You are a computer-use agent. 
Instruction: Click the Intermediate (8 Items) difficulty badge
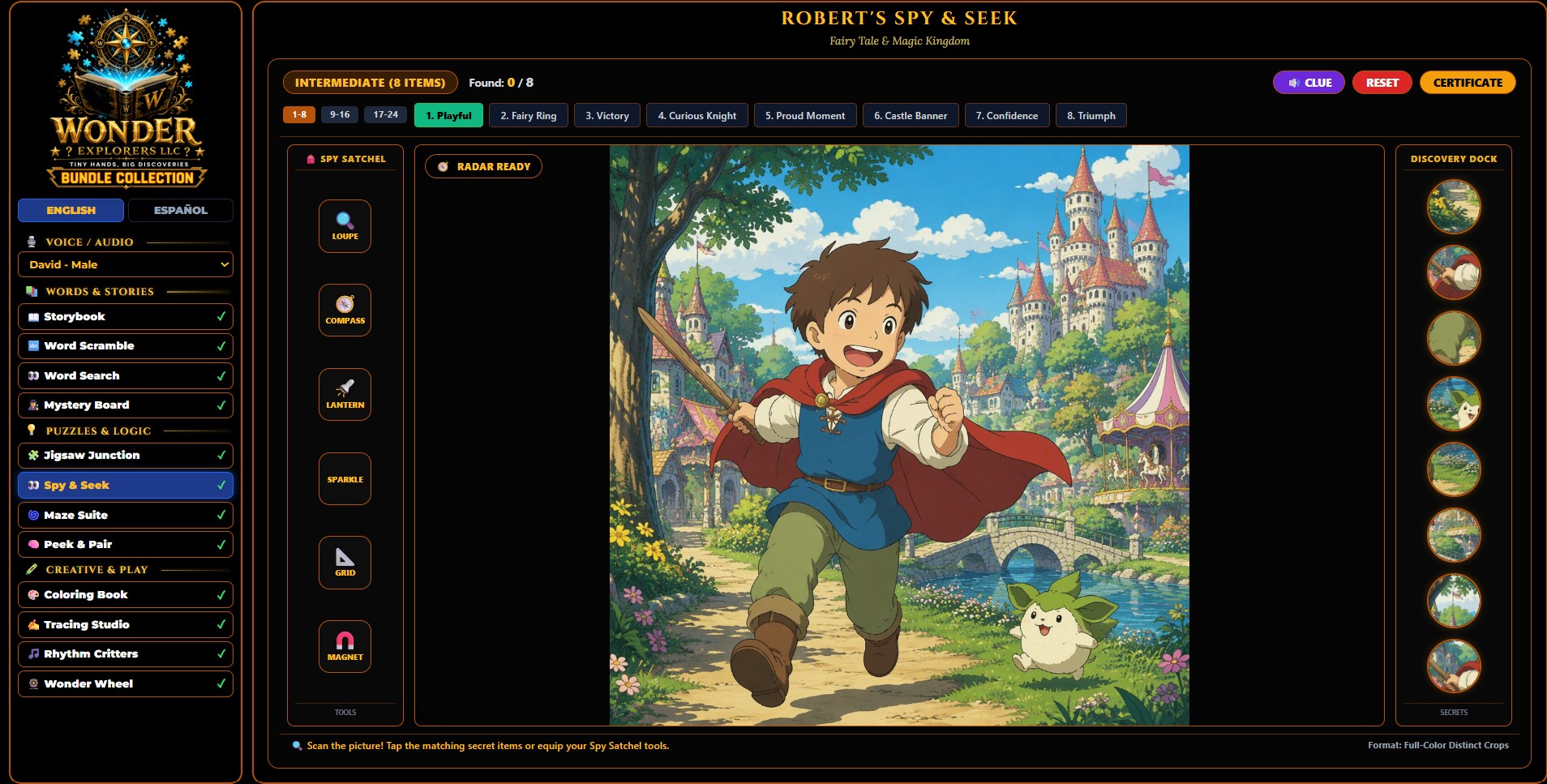coord(371,83)
